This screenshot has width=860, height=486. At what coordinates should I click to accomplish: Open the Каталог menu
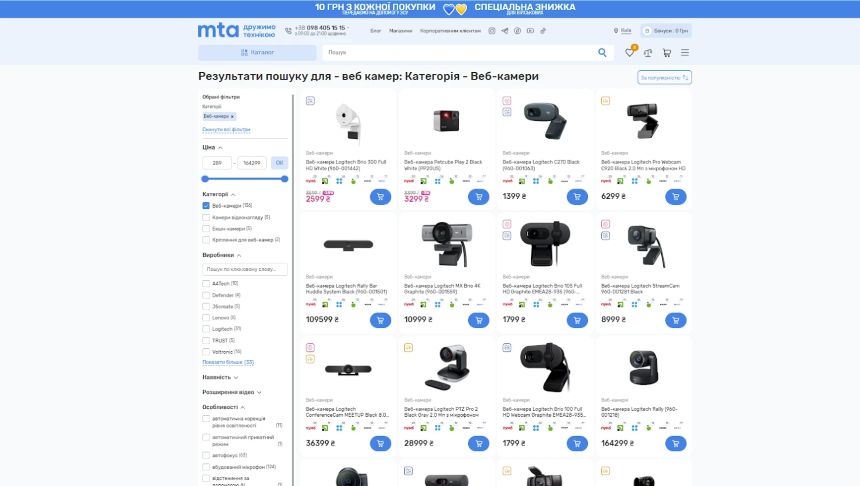pyautogui.click(x=257, y=53)
